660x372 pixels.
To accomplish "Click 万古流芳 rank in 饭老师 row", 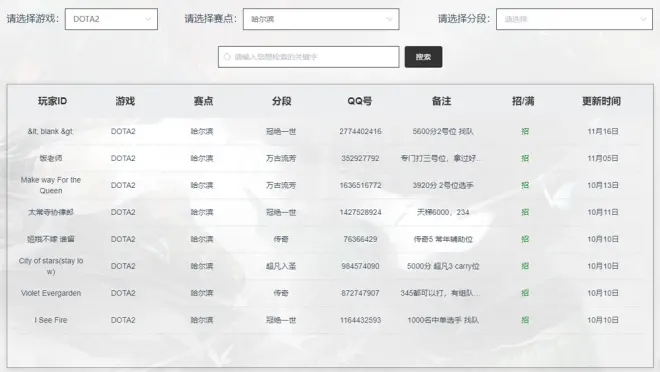I will (x=281, y=158).
